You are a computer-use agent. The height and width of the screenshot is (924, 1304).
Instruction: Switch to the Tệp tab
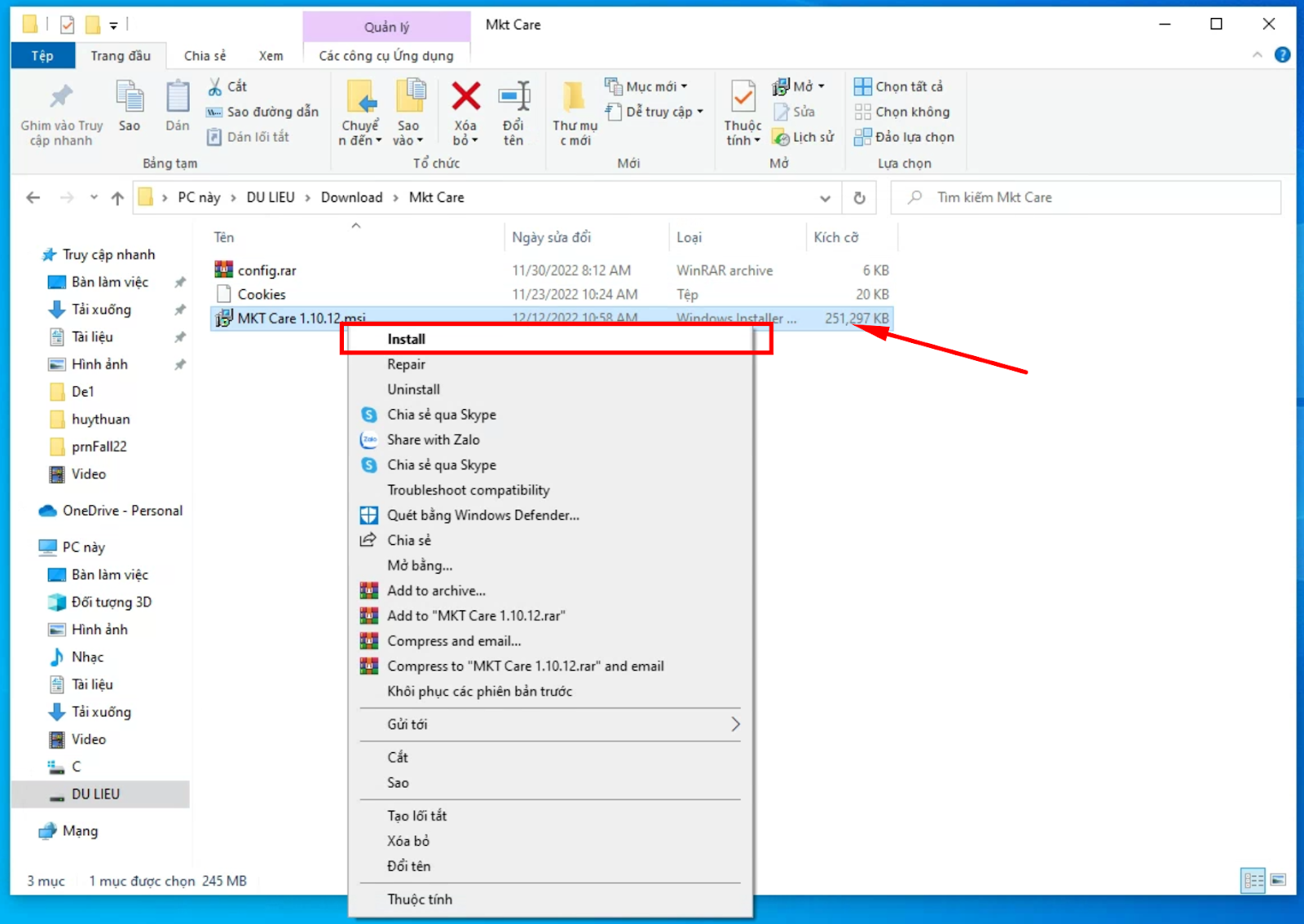(x=42, y=55)
